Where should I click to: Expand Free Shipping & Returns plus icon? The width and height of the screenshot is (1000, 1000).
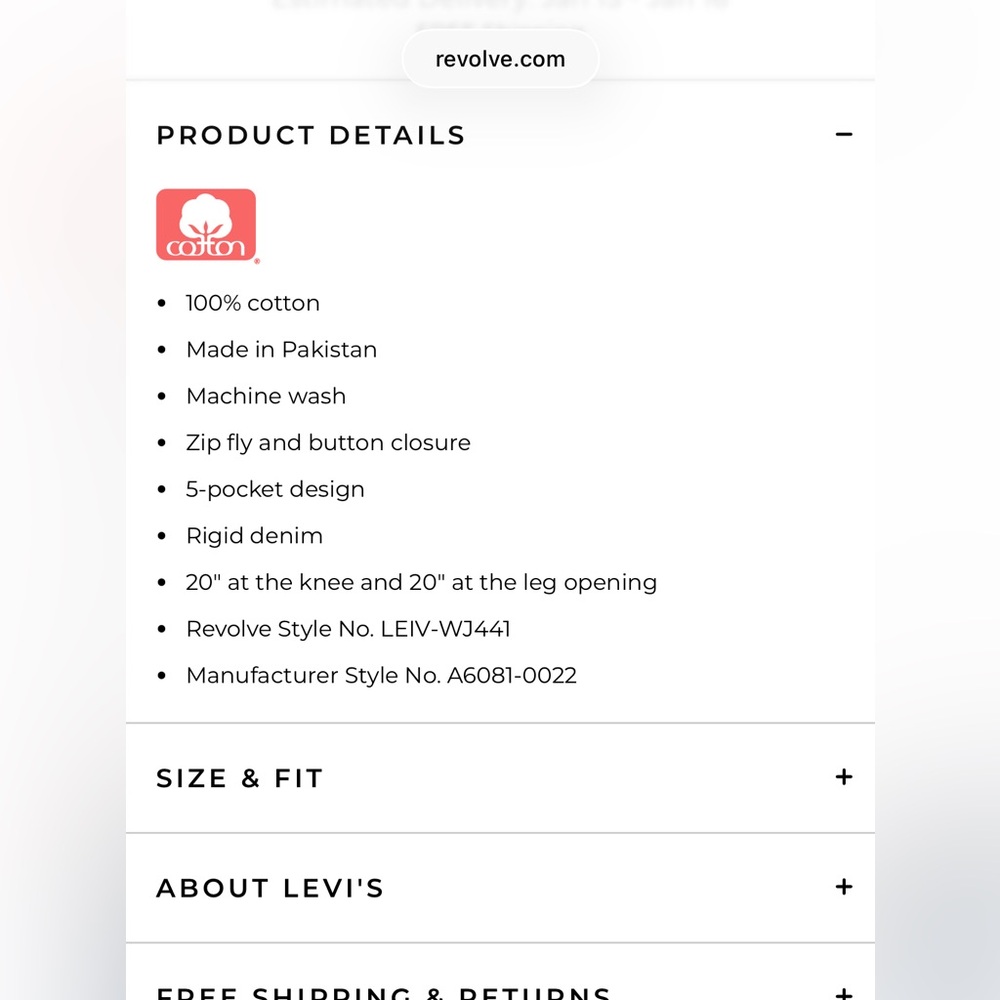pyautogui.click(x=844, y=993)
